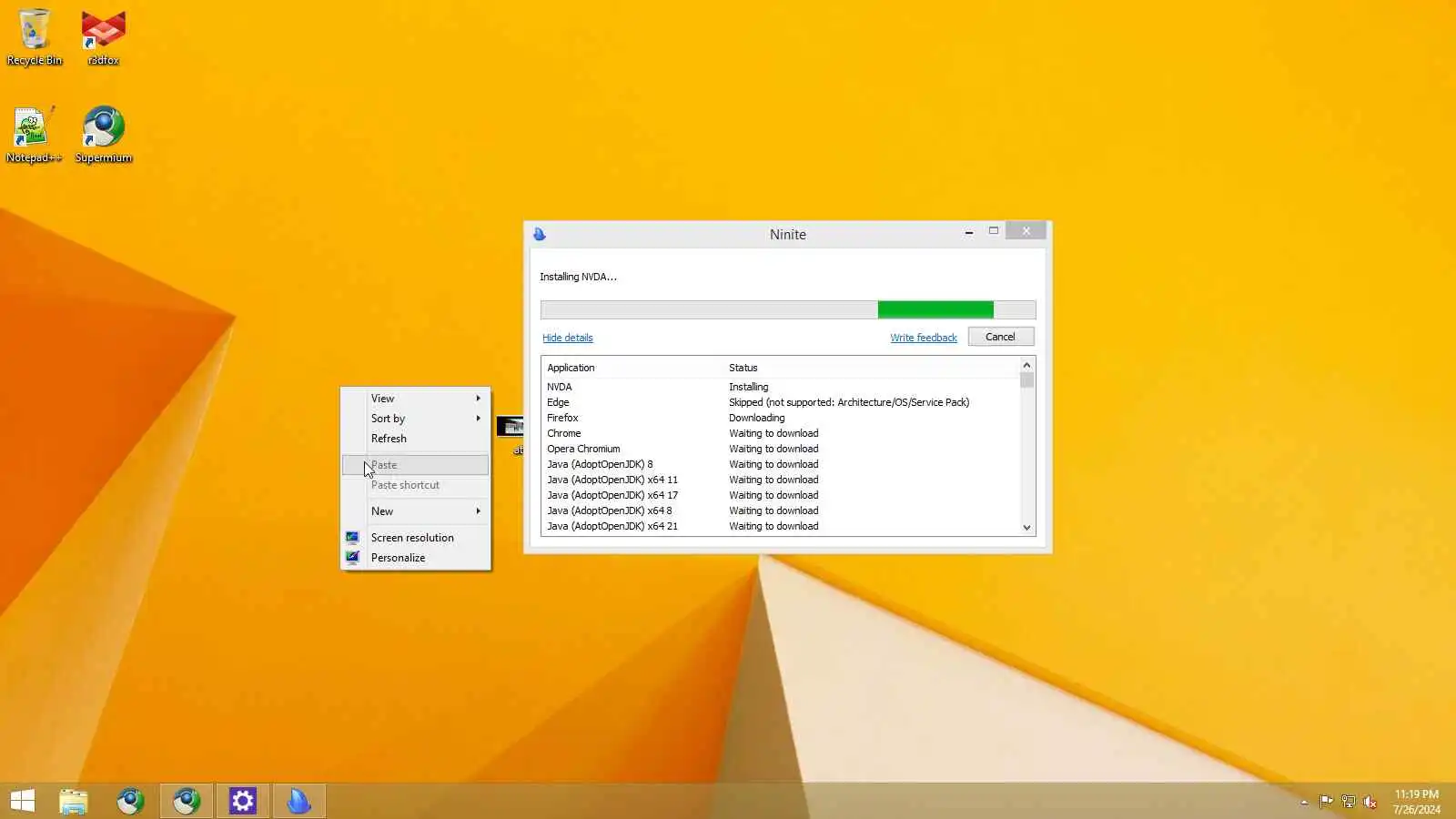Image resolution: width=1456 pixels, height=819 pixels.
Task: Select the NVDA row in the list
Action: 781,387
